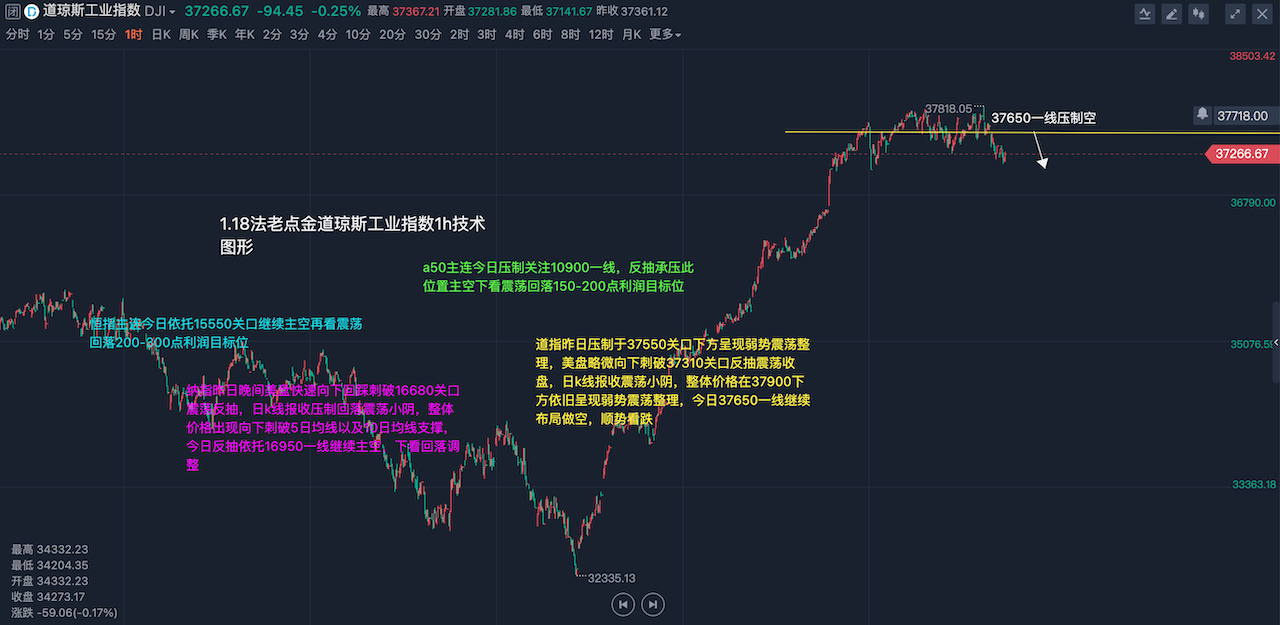Image resolution: width=1280 pixels, height=625 pixels.
Task: Switch to the 日K daily timeframe
Action: pos(160,35)
